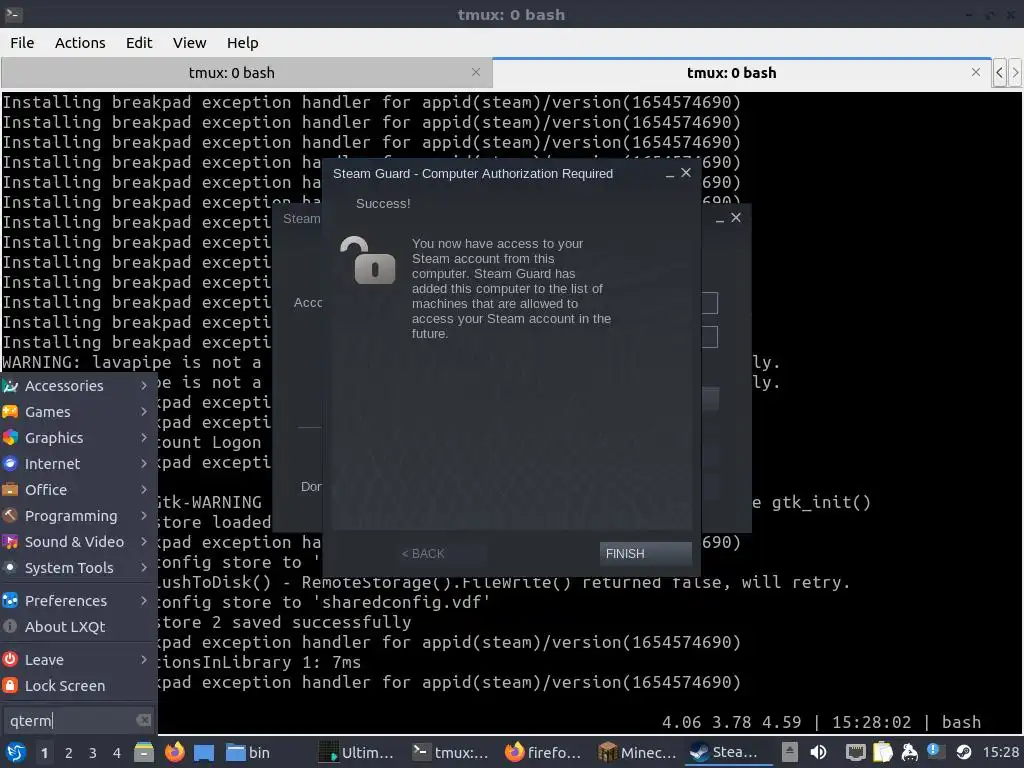Click the panel clock showing 15:28

pos(1000,752)
